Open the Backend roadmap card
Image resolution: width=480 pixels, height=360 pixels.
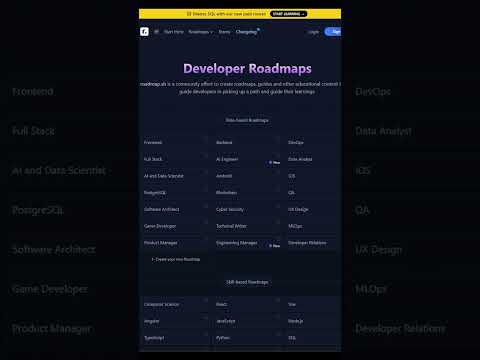248,142
